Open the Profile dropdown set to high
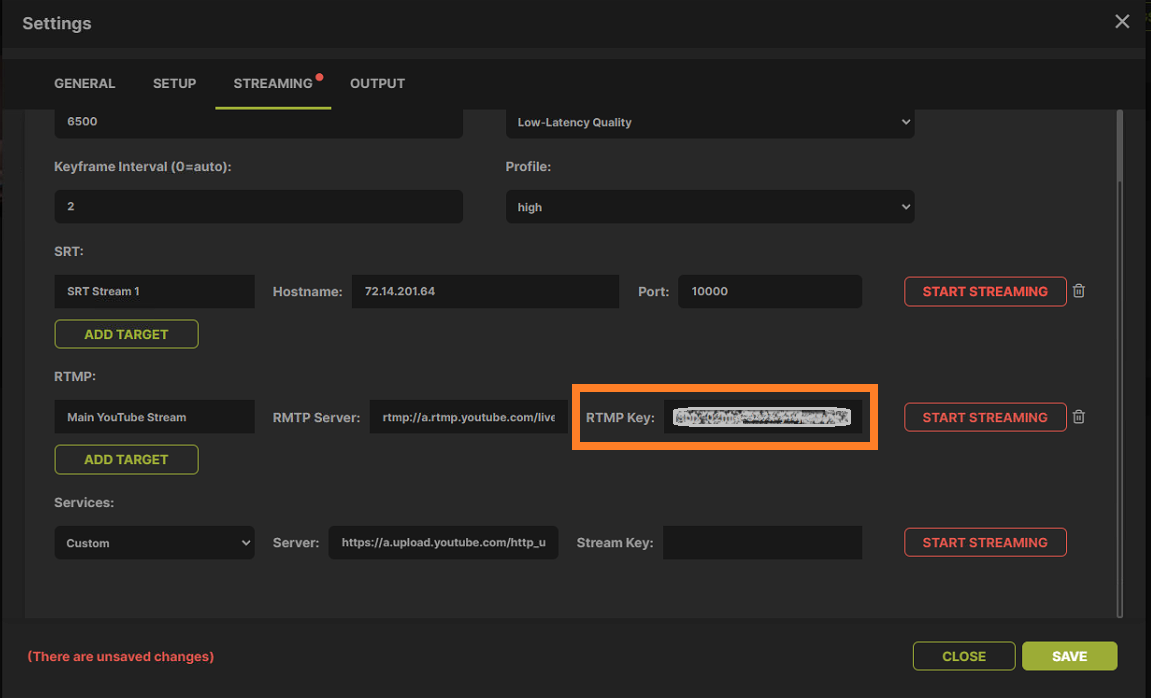Image resolution: width=1151 pixels, height=698 pixels. (710, 206)
